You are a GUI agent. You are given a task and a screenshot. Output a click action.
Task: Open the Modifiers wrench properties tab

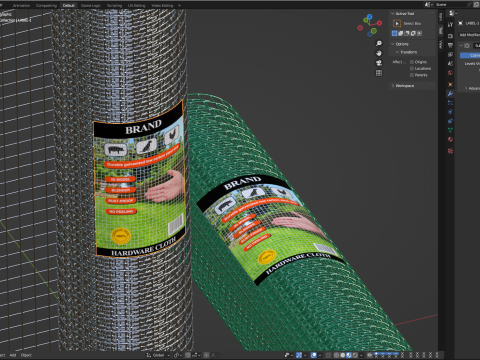(450, 94)
